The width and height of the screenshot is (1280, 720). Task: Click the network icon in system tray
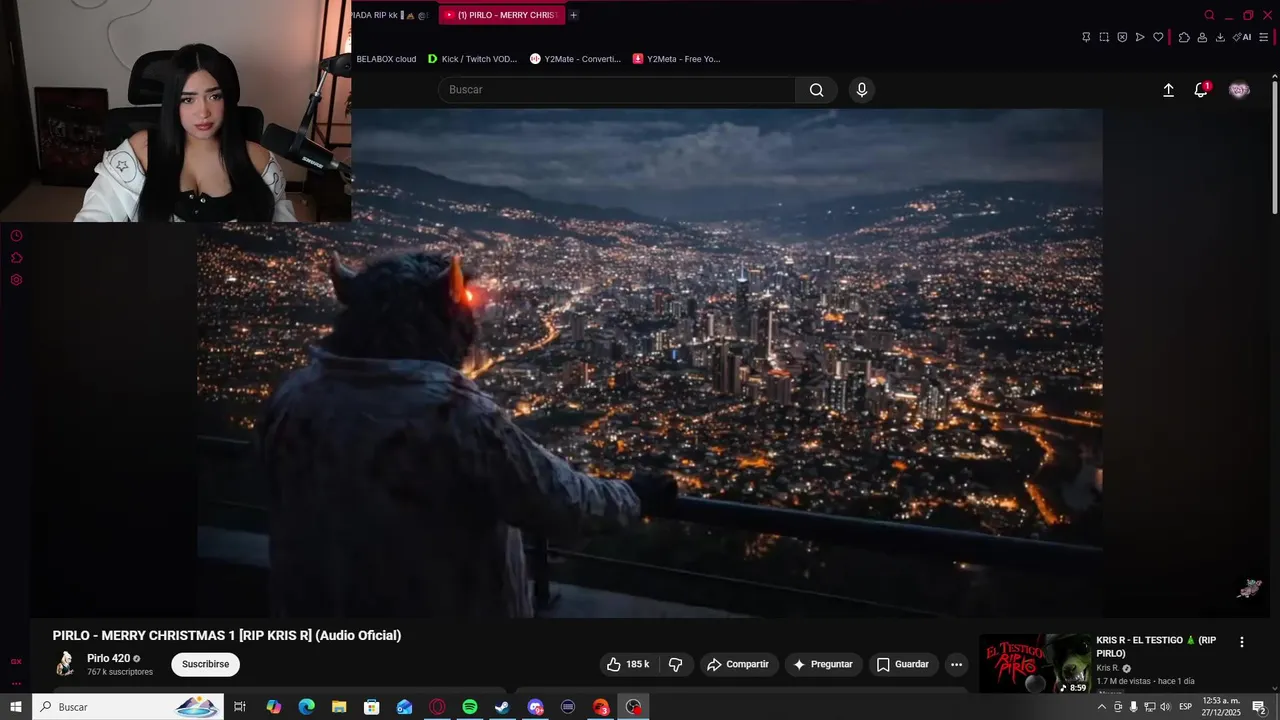1149,707
